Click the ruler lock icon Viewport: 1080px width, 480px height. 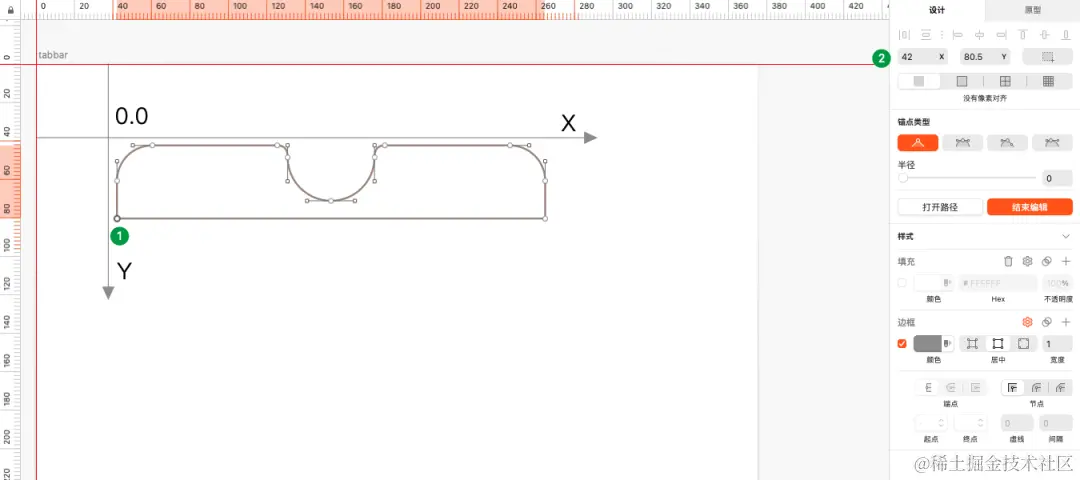tap(9, 10)
